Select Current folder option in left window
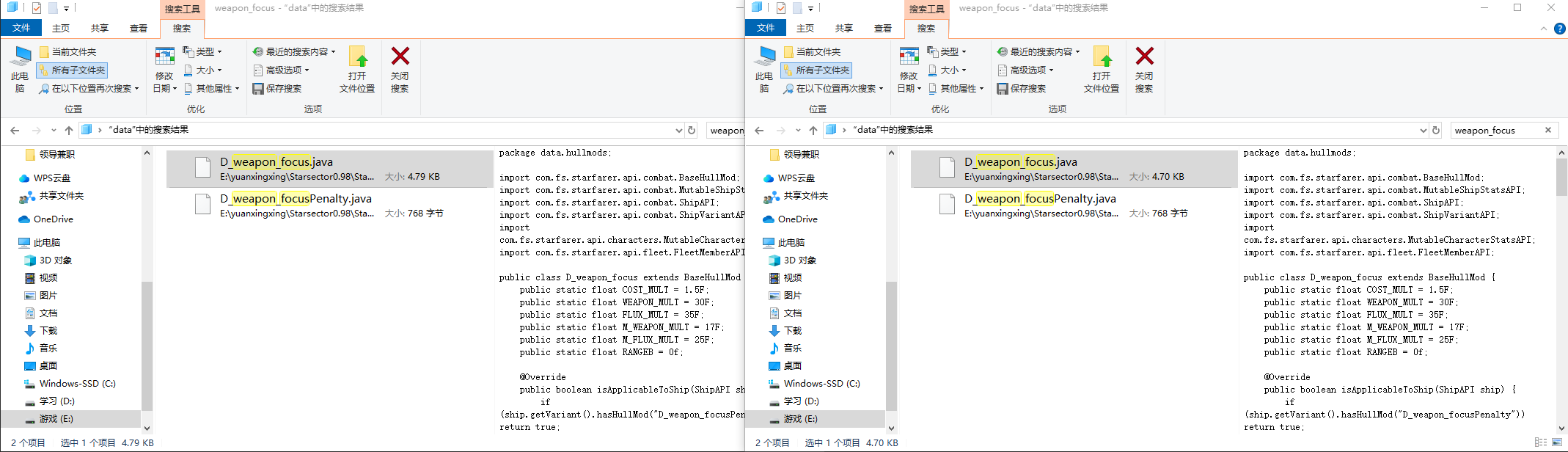 (x=67, y=52)
